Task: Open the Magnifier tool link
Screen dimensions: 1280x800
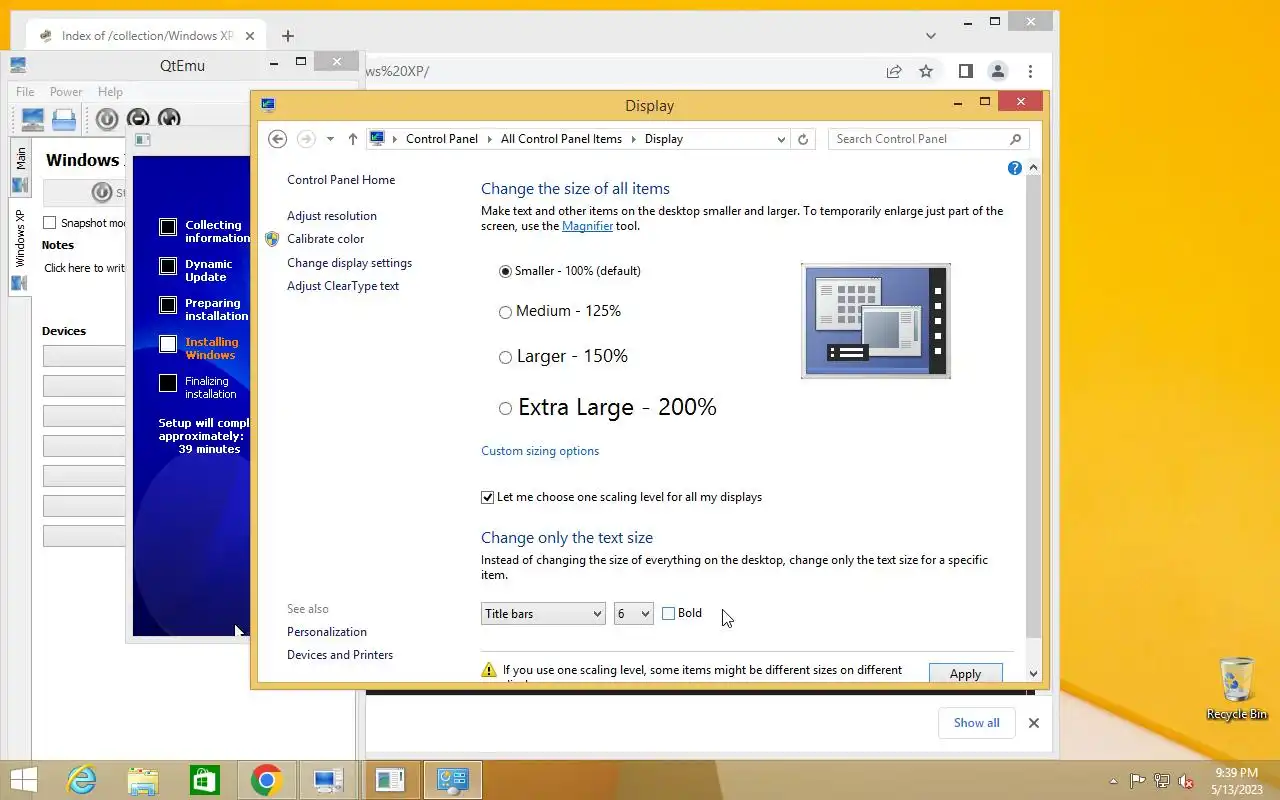Action: click(x=586, y=226)
